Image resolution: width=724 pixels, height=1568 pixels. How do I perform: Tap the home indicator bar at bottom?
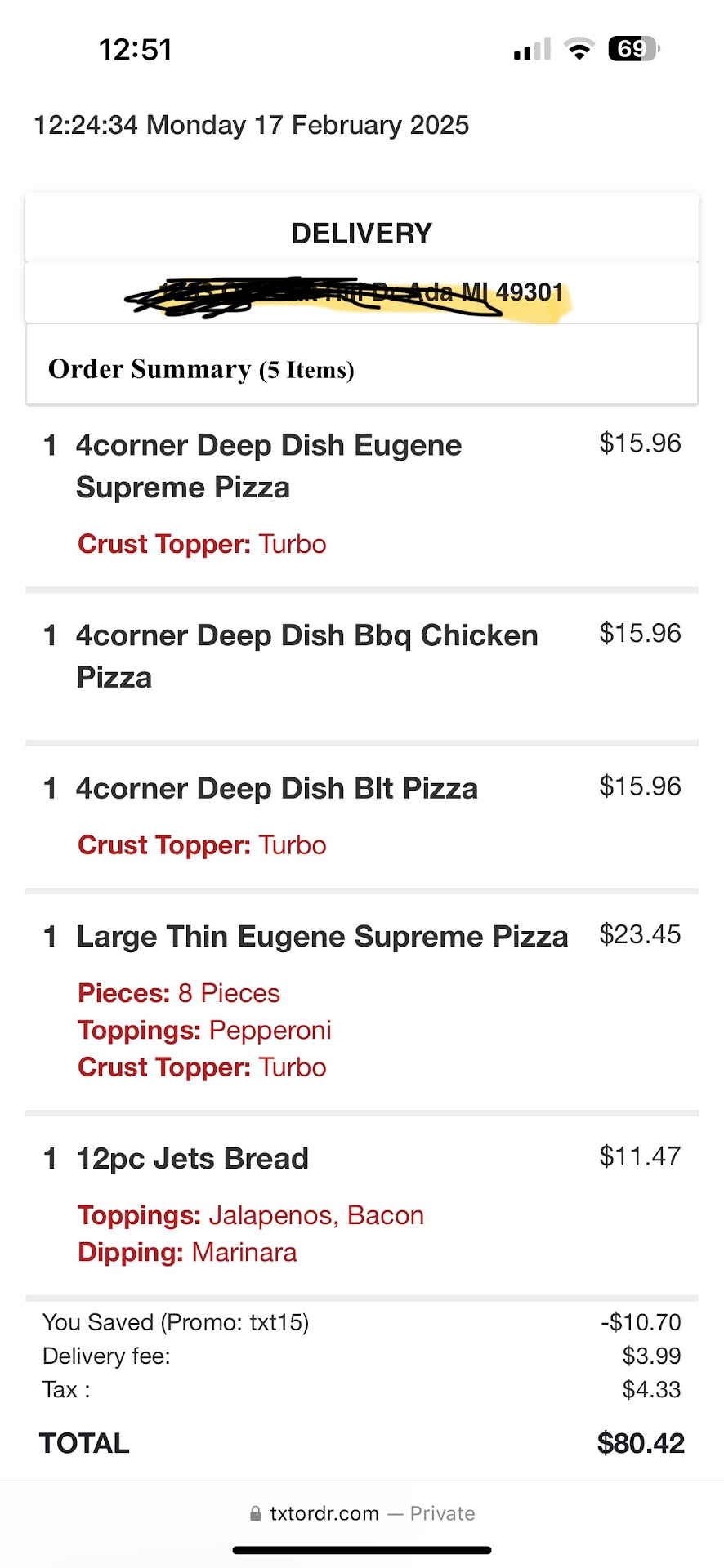pos(362,1550)
